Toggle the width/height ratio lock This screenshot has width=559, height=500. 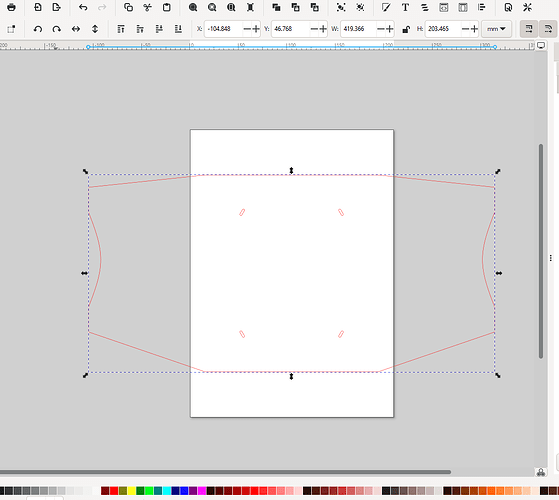click(x=406, y=29)
